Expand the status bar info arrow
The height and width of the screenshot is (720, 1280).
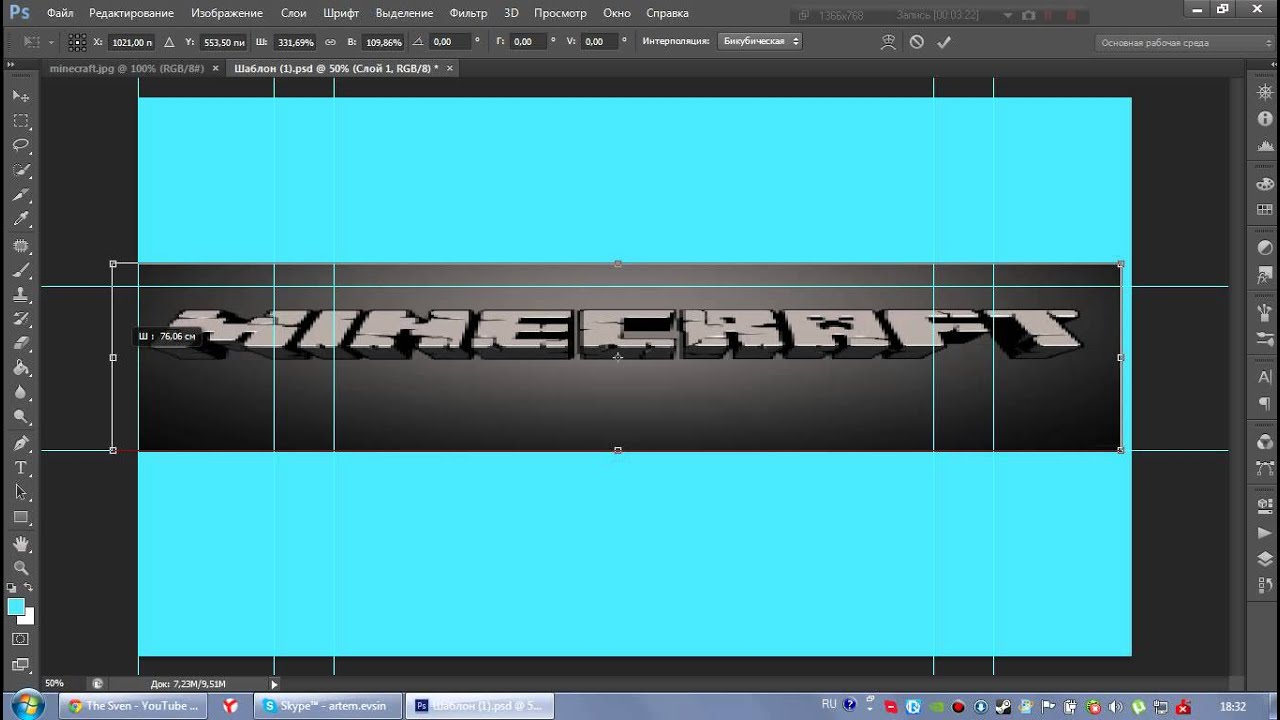[274, 684]
